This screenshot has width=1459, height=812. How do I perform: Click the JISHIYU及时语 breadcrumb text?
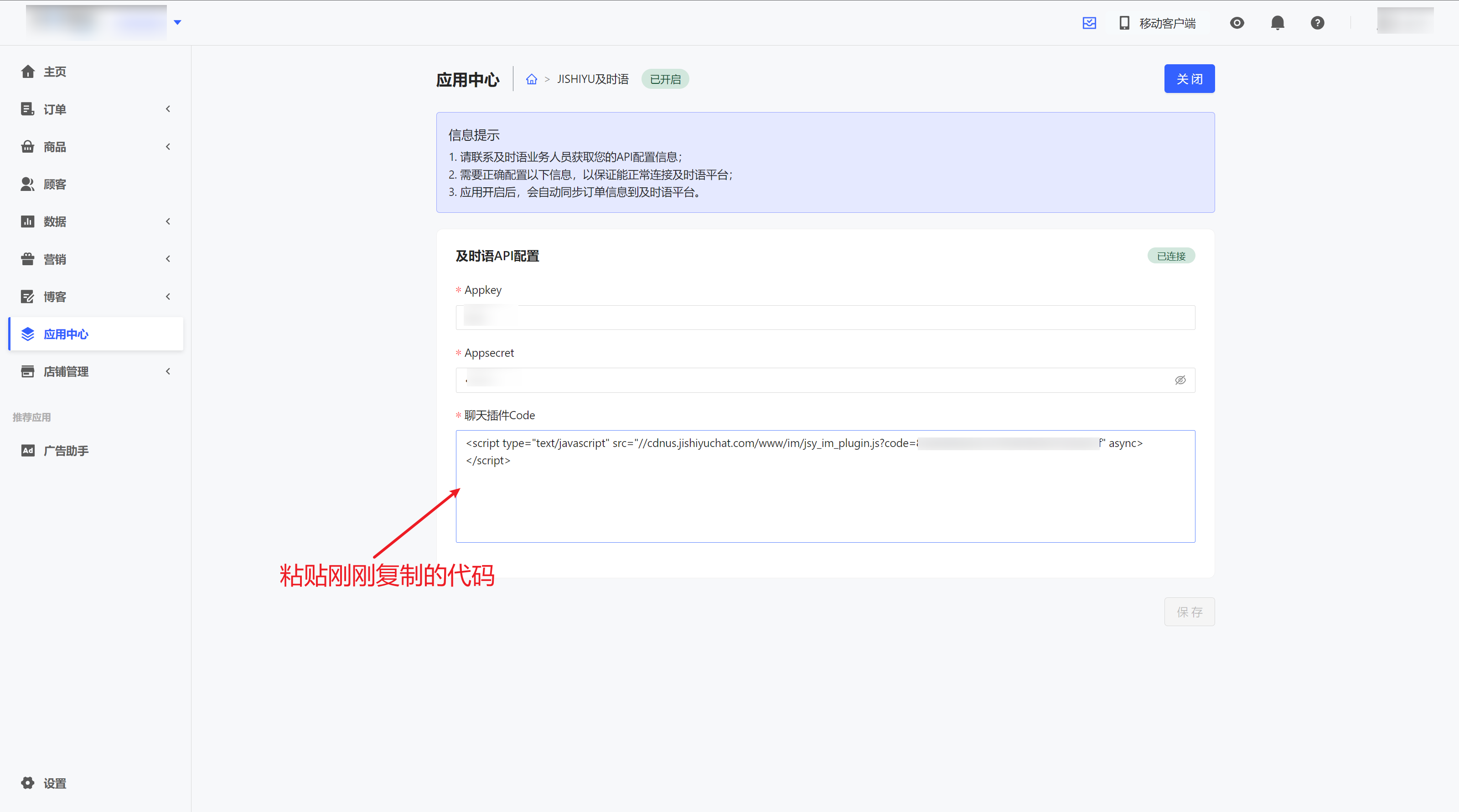tap(592, 79)
